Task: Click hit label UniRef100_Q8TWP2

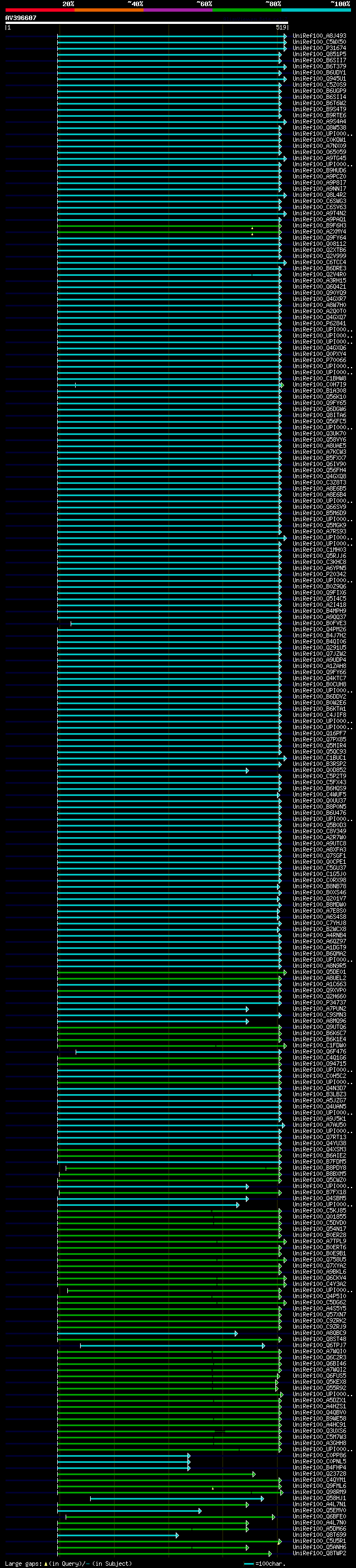Action: click(x=319, y=1554)
